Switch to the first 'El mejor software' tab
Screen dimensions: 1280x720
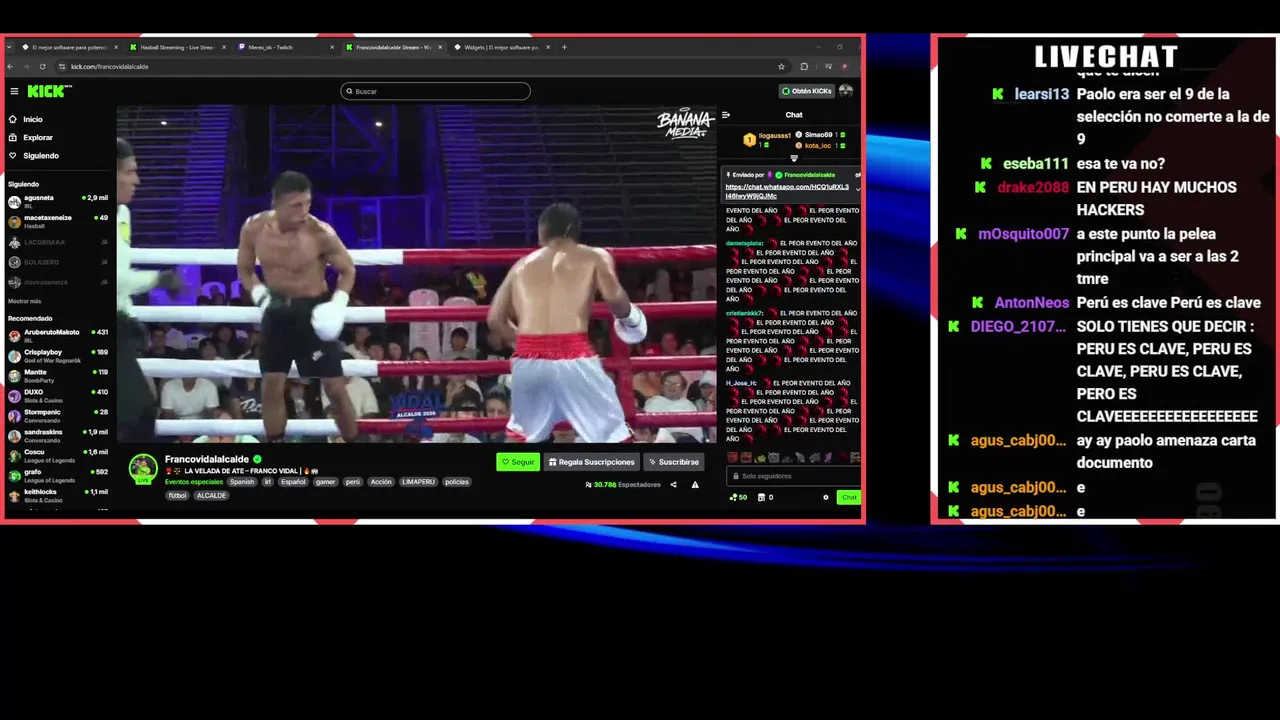68,47
